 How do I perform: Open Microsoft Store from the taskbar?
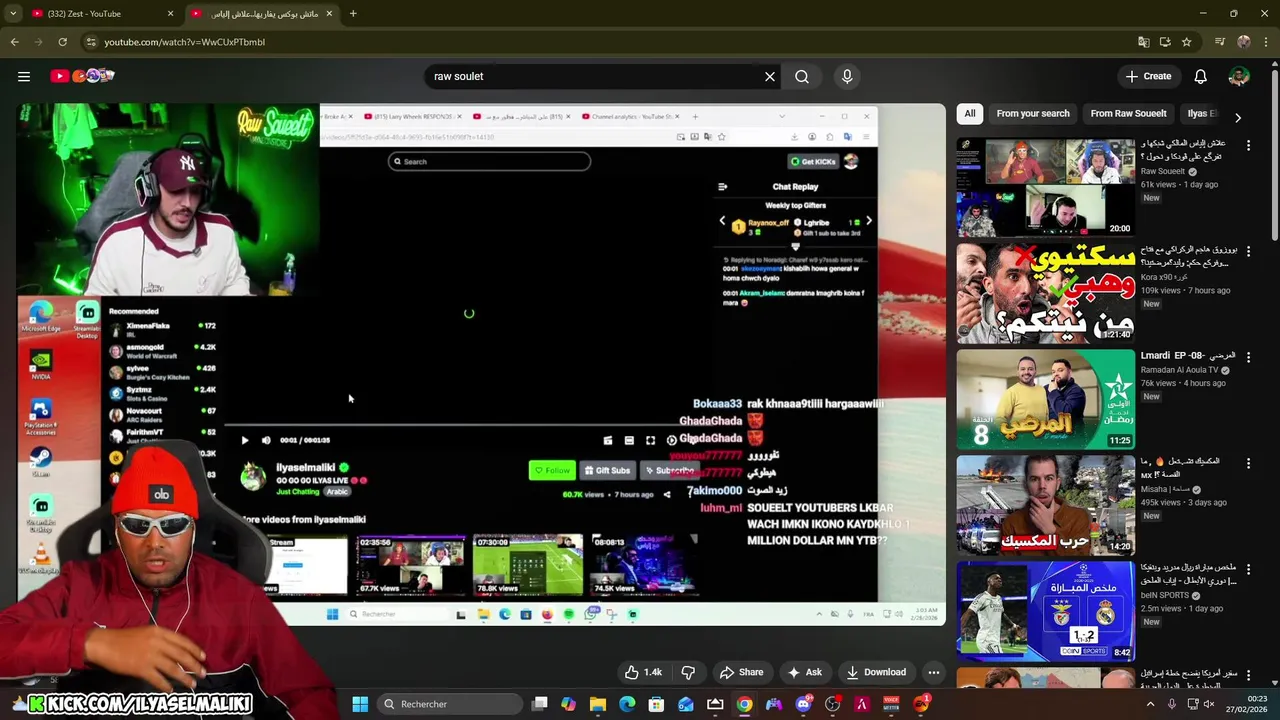(656, 704)
